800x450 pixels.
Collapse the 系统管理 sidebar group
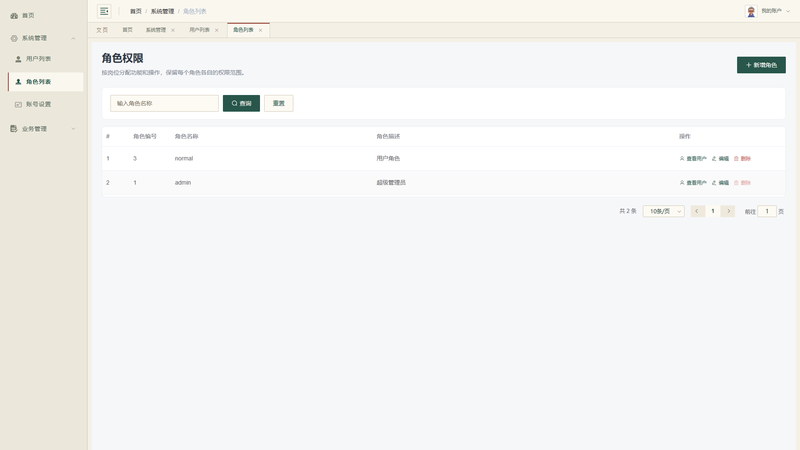pos(43,38)
